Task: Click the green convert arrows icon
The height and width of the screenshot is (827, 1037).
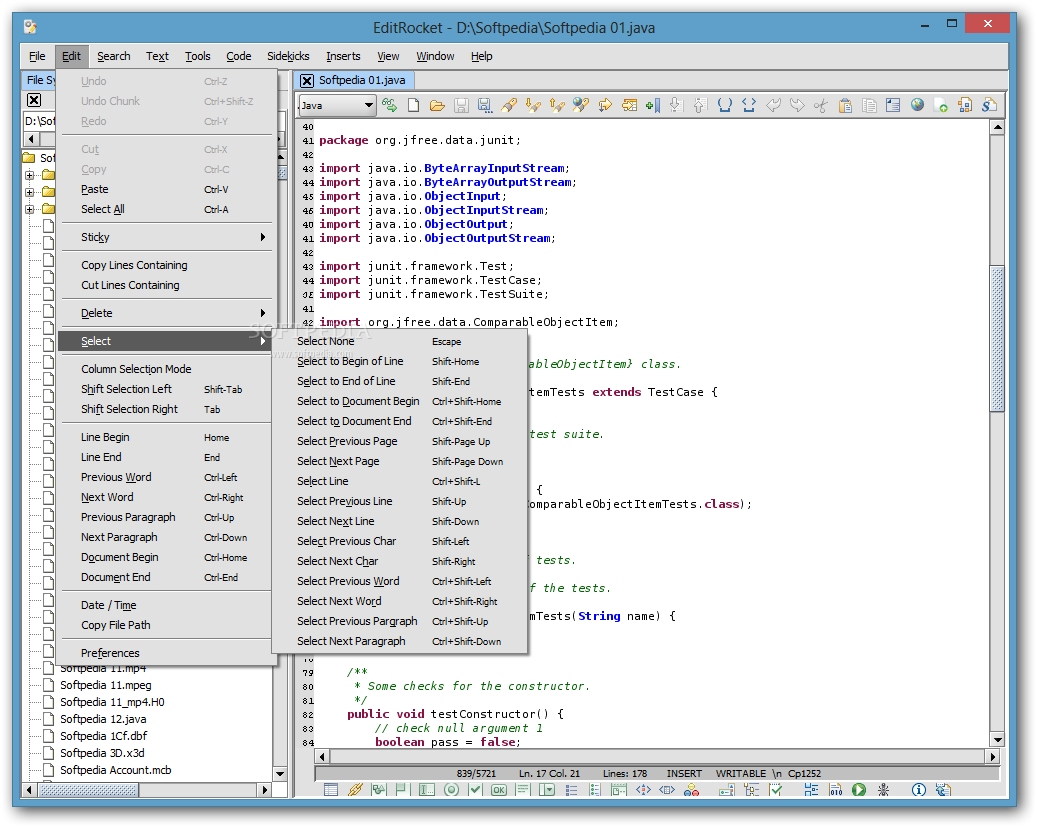Action: point(390,105)
